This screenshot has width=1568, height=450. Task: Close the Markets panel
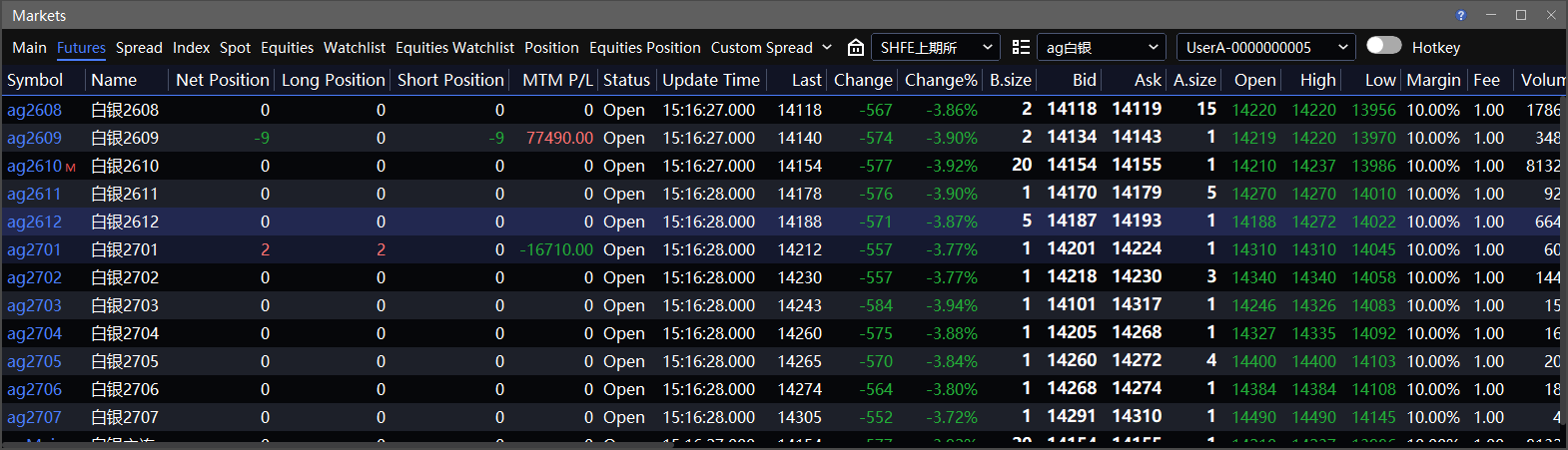pyautogui.click(x=1551, y=15)
